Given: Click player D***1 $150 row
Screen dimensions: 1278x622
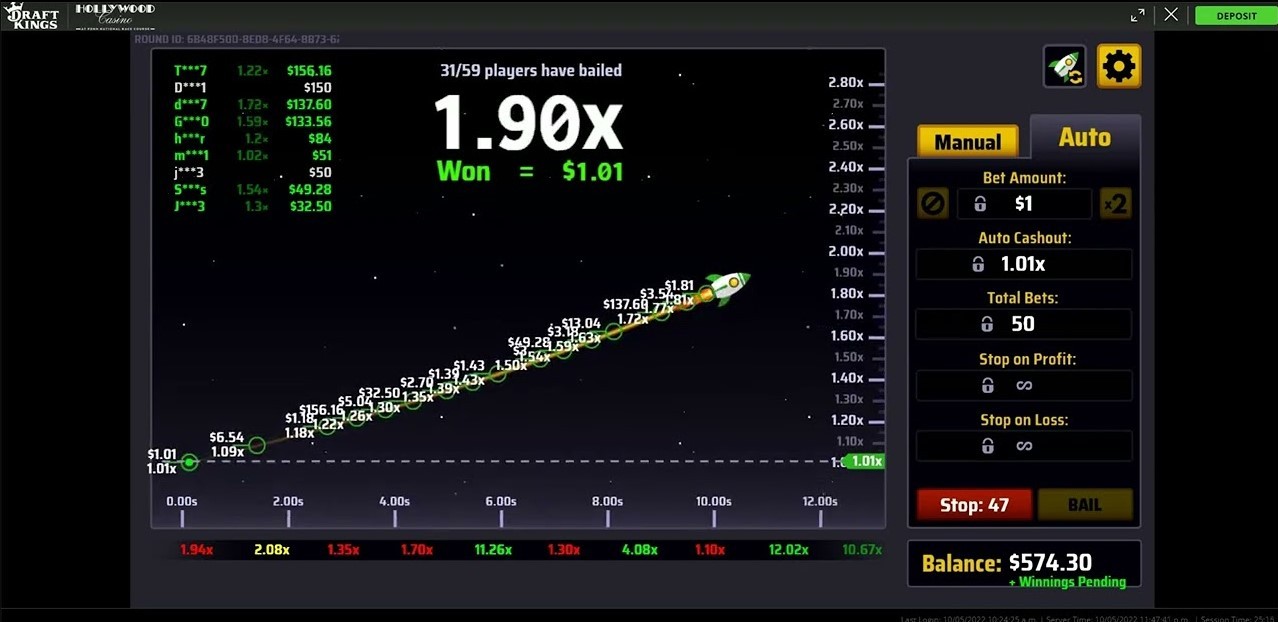Looking at the screenshot, I should pos(252,88).
